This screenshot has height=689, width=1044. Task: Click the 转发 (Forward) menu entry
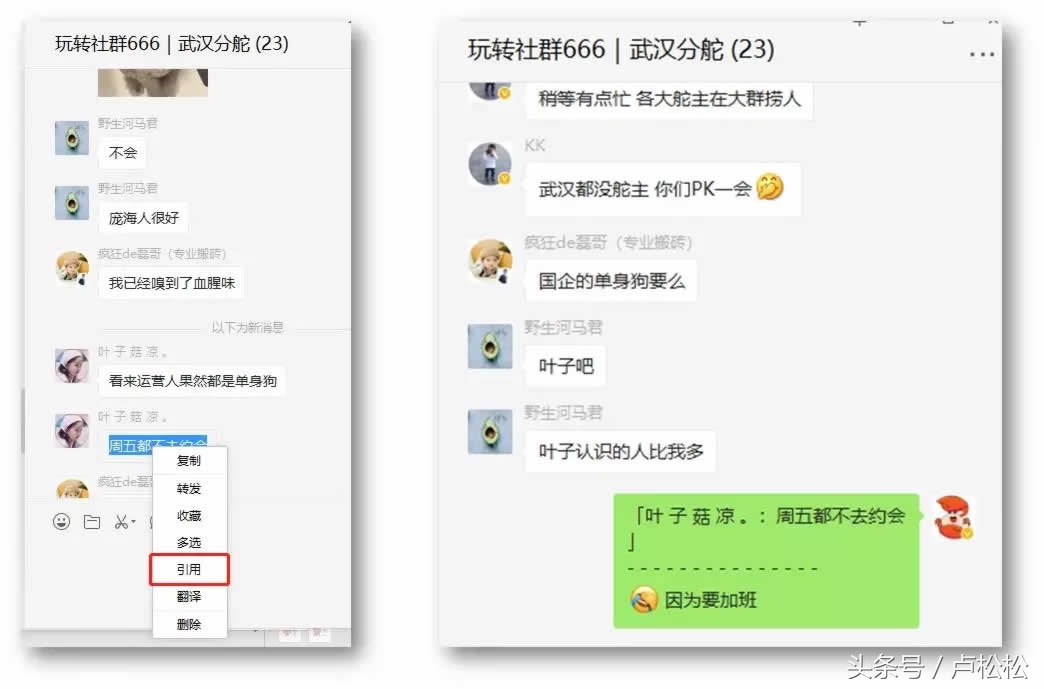pos(189,488)
